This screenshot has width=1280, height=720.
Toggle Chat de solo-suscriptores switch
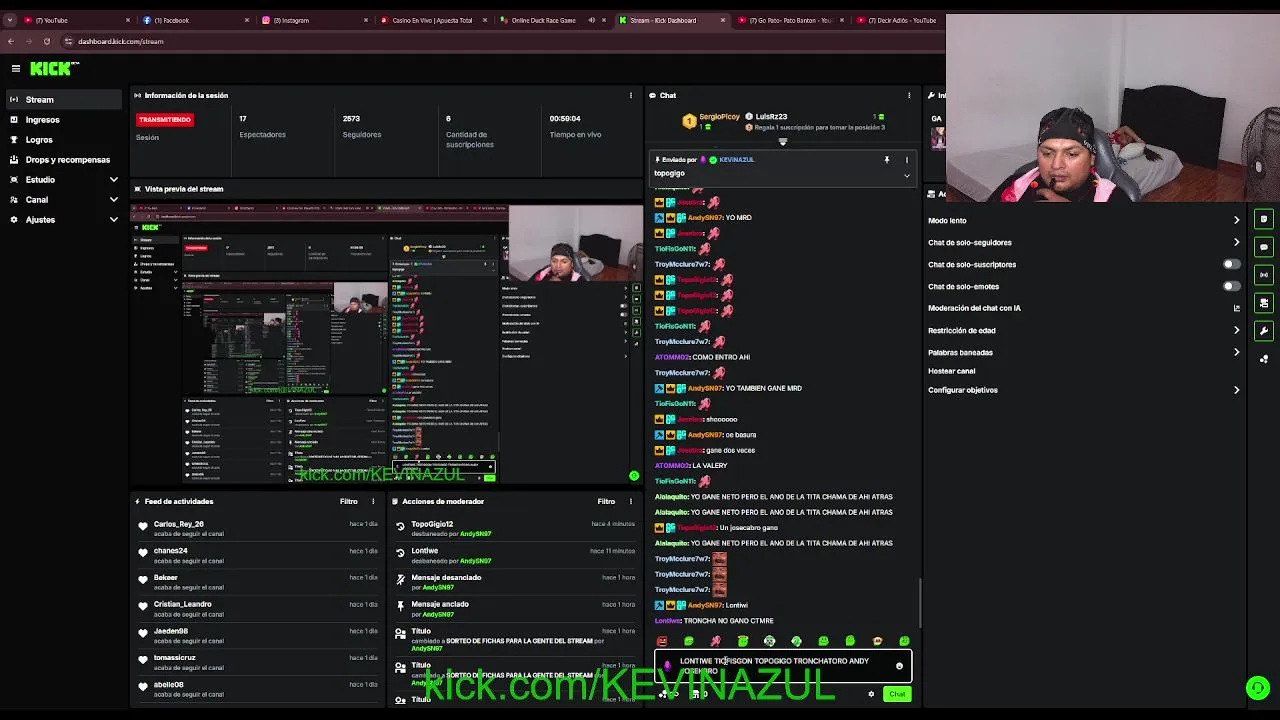pyautogui.click(x=1232, y=265)
